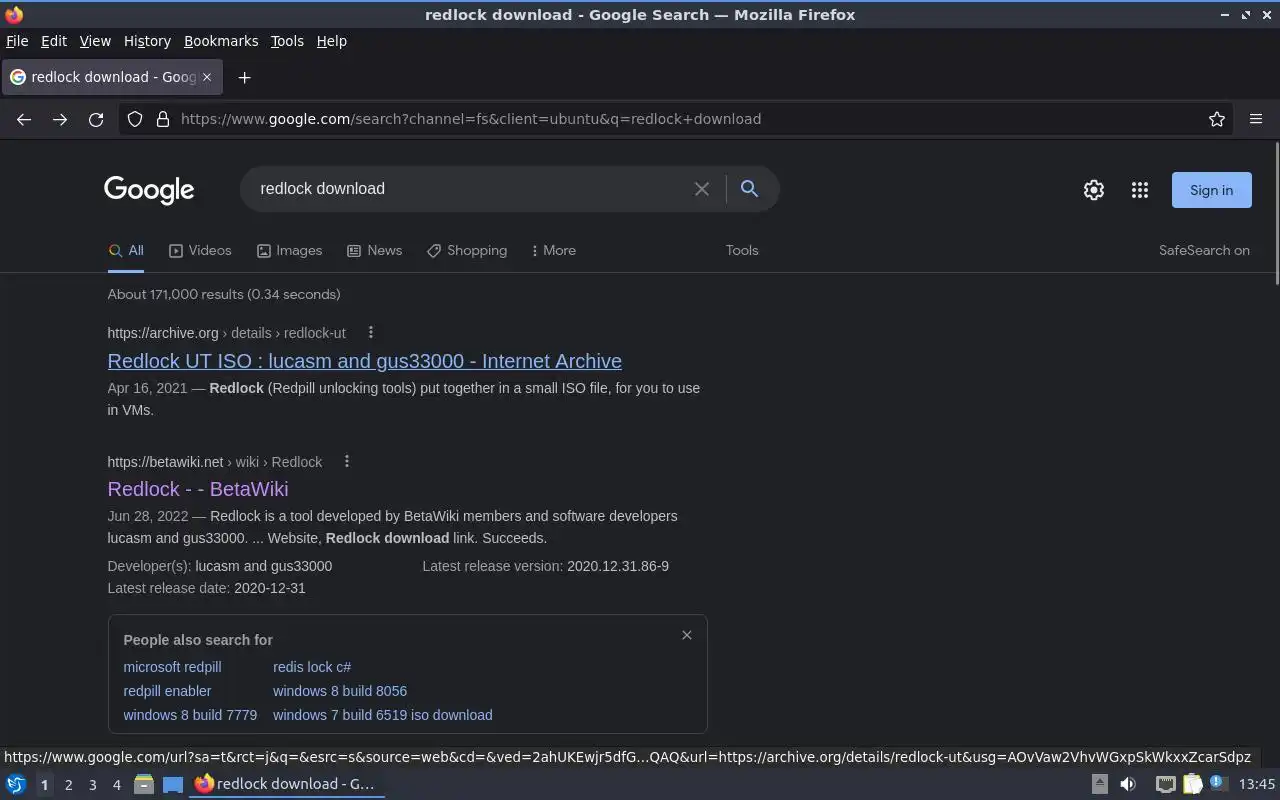Open the Google apps grid

coord(1140,190)
